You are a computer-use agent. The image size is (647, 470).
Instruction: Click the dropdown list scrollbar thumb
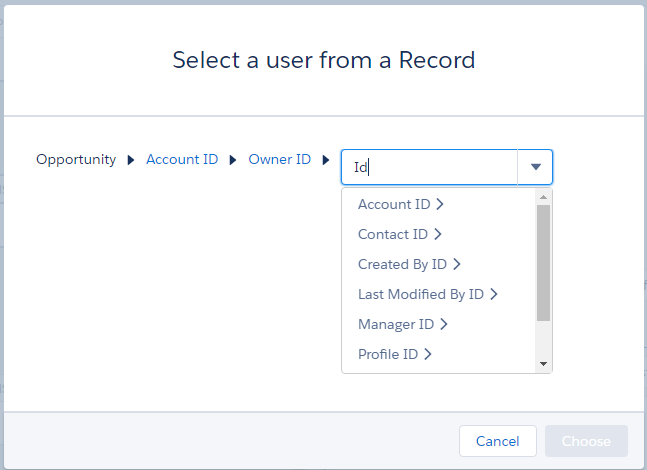[x=543, y=262]
